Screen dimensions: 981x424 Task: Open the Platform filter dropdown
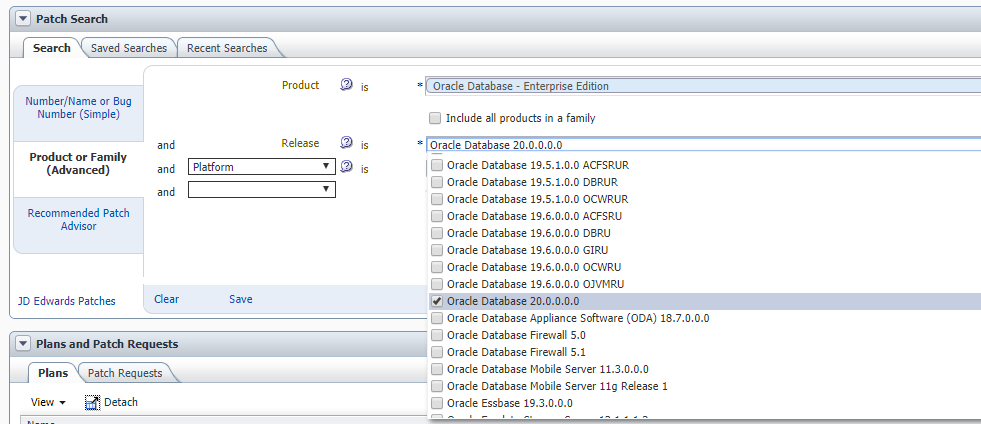(262, 167)
